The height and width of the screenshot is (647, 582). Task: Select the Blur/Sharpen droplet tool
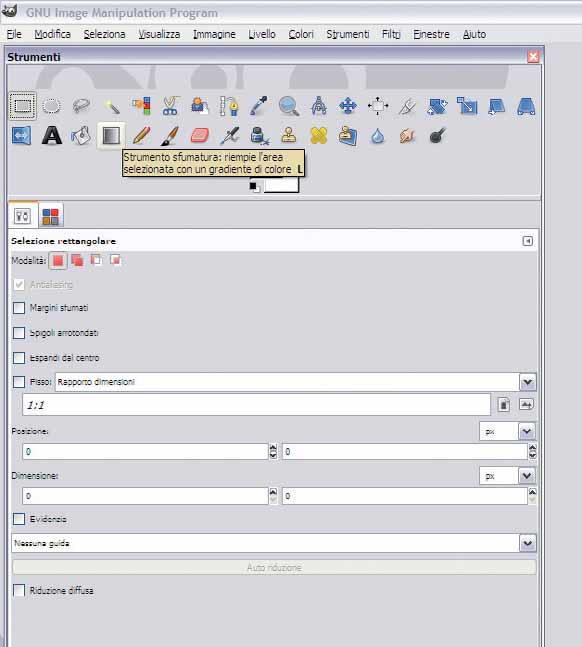(x=378, y=135)
